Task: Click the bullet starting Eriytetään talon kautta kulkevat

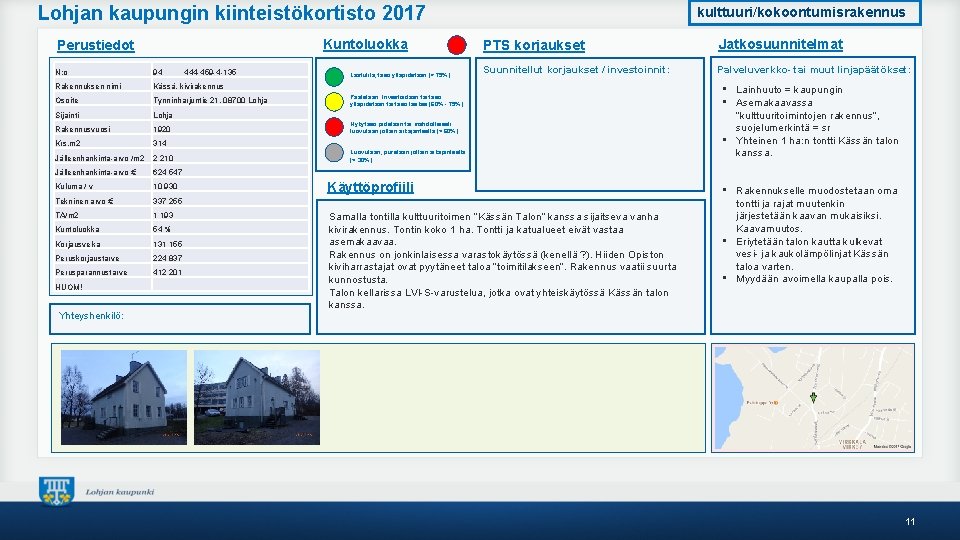Action: click(812, 253)
